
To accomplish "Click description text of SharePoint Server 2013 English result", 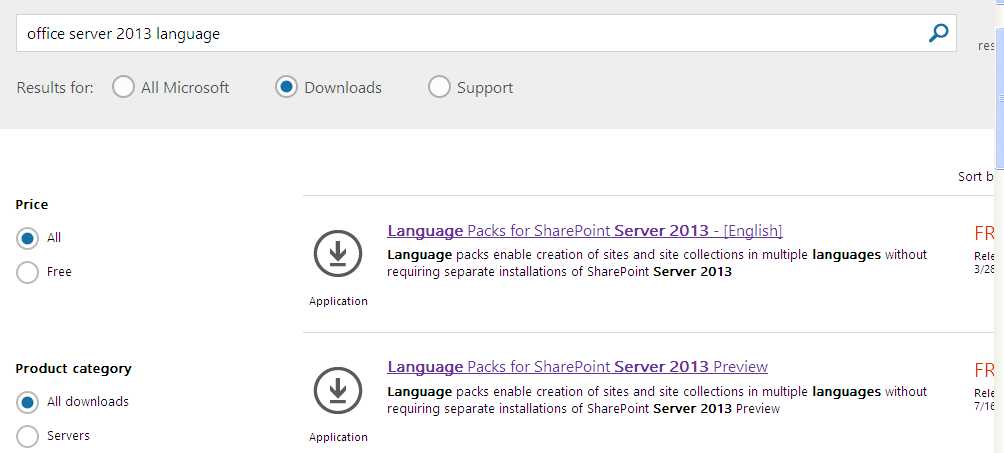I will pos(657,263).
